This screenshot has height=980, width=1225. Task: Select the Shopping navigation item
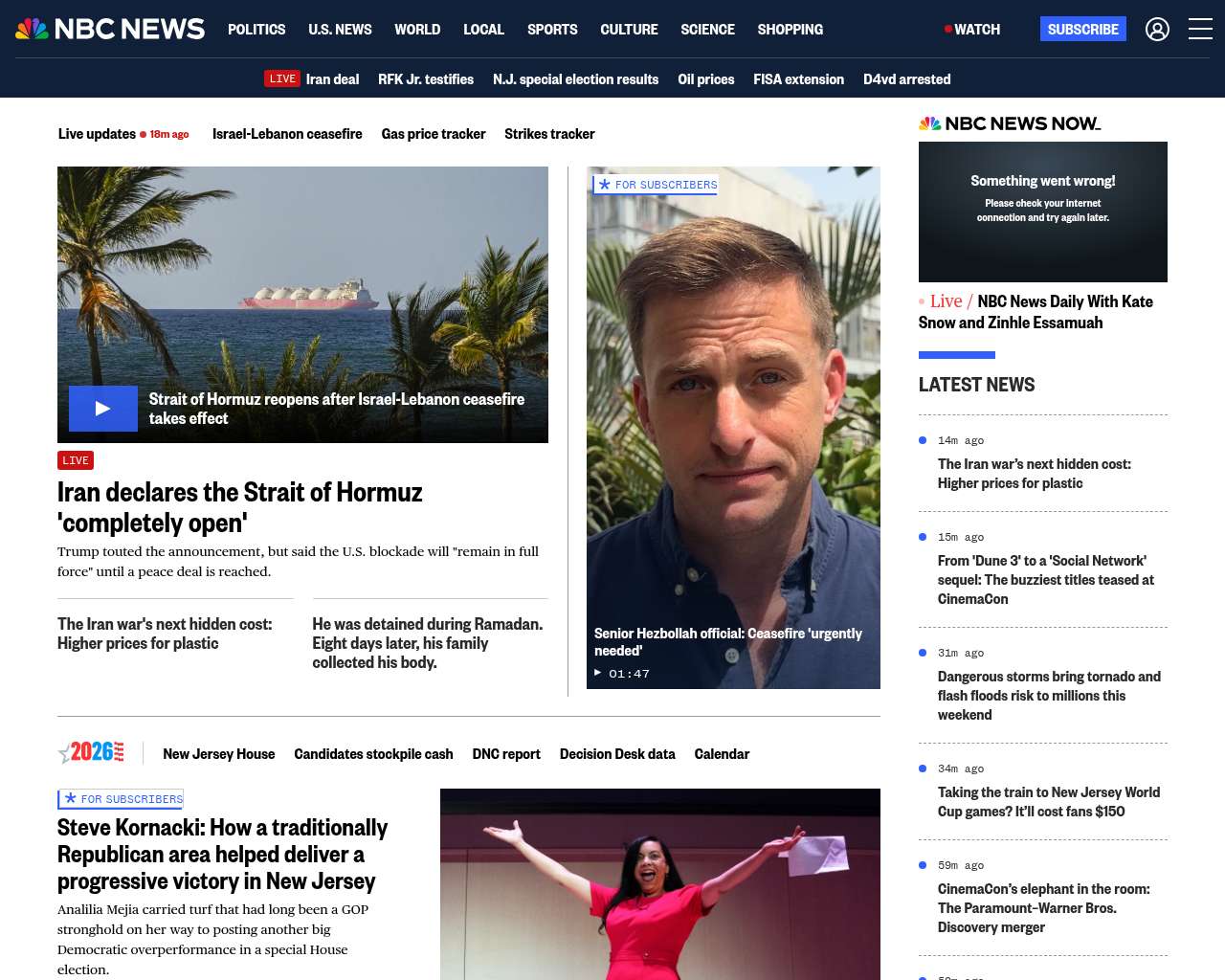pyautogui.click(x=790, y=30)
